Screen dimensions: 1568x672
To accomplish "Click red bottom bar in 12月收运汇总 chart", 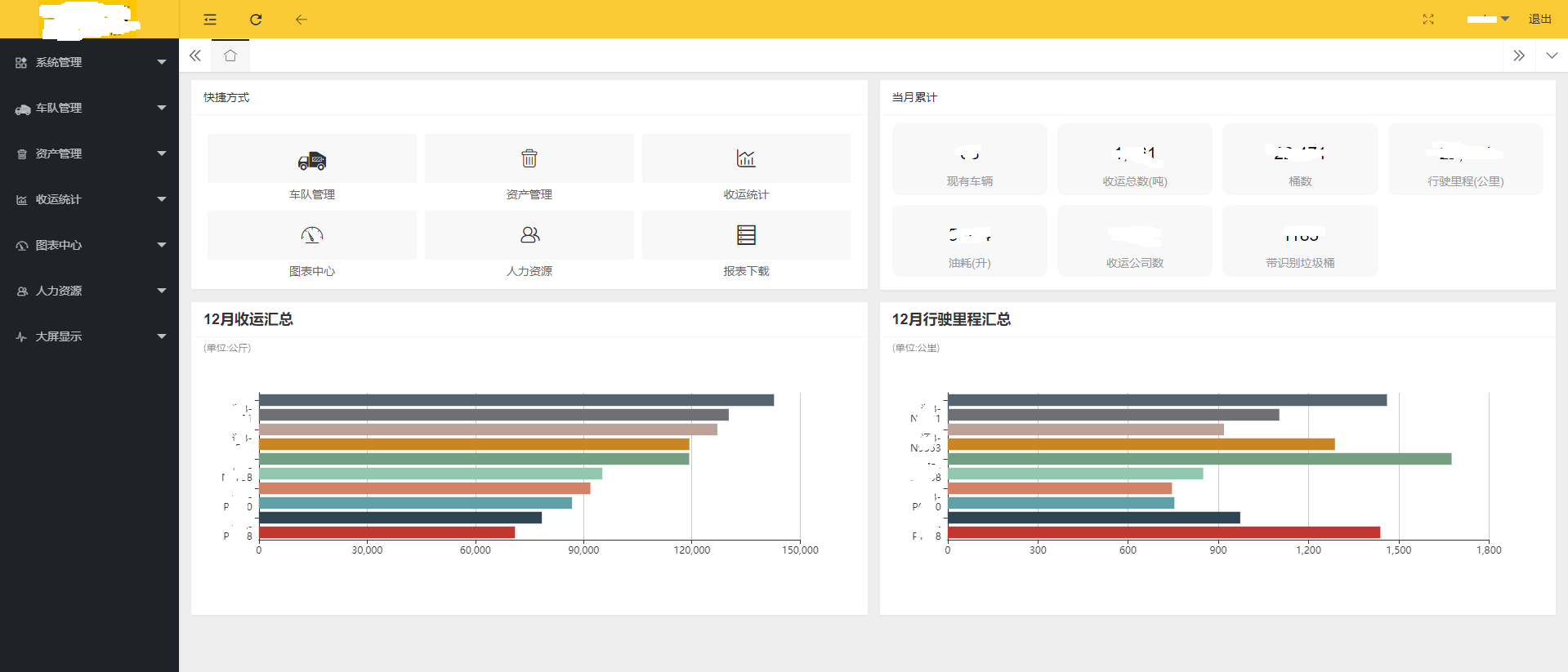I will tap(387, 532).
